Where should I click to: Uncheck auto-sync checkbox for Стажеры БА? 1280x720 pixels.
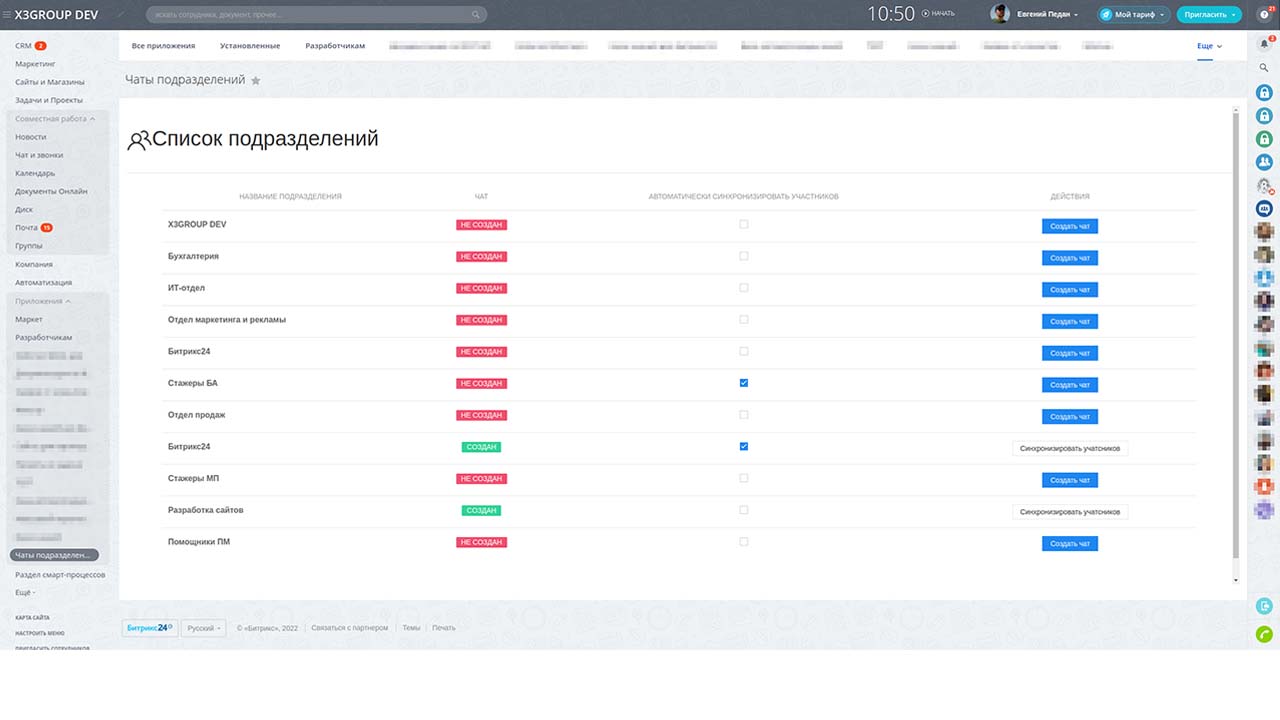(743, 383)
